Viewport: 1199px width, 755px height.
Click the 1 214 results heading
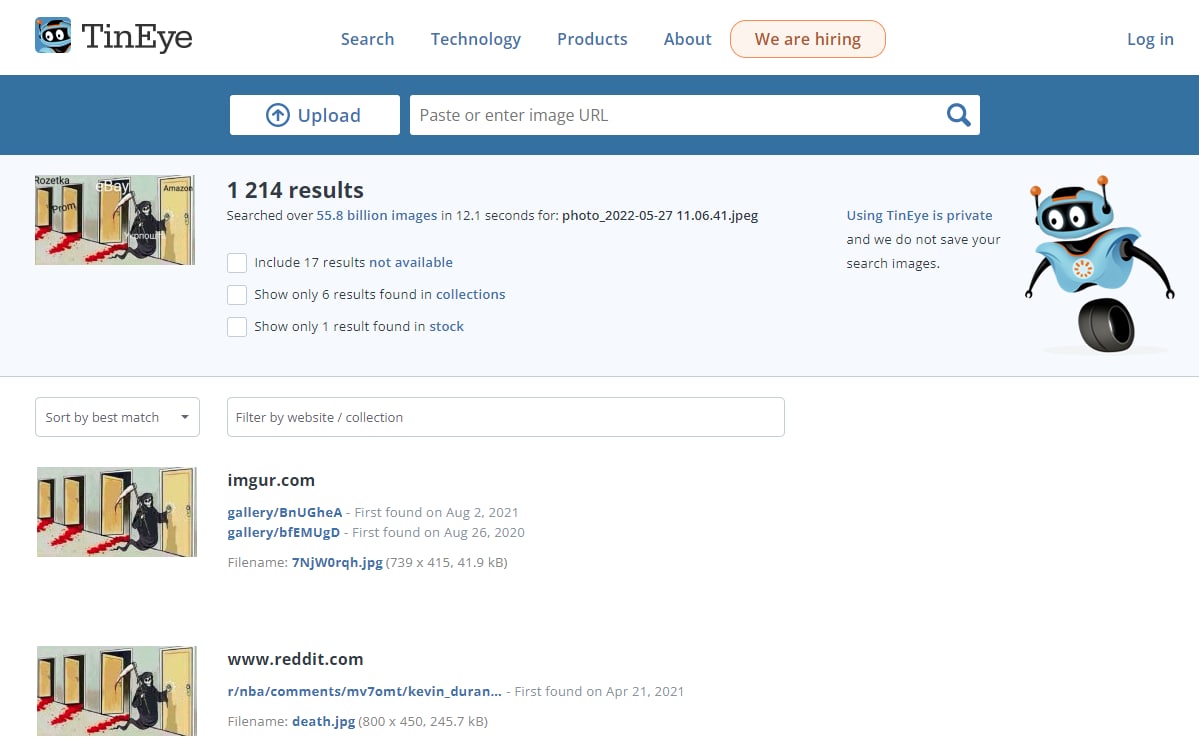tap(295, 190)
